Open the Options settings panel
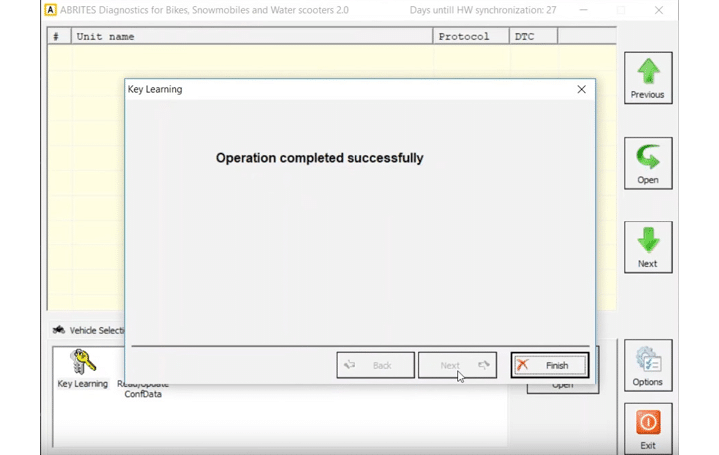This screenshot has height=455, width=719. pos(648,365)
